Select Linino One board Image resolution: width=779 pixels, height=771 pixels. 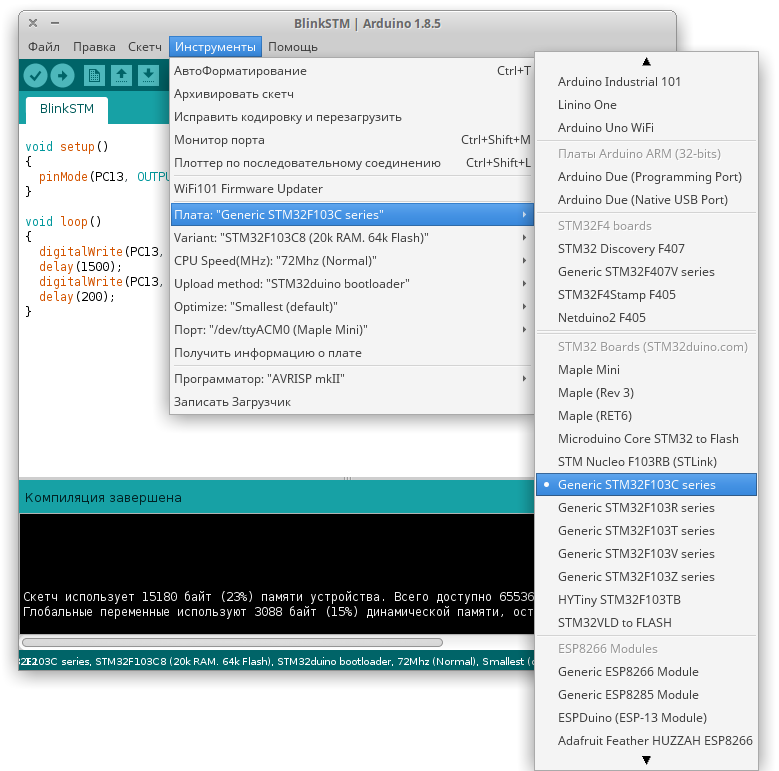click(646, 105)
